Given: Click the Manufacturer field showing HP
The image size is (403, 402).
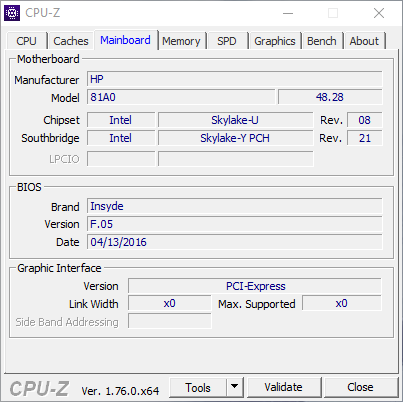Looking at the screenshot, I should coord(235,79).
